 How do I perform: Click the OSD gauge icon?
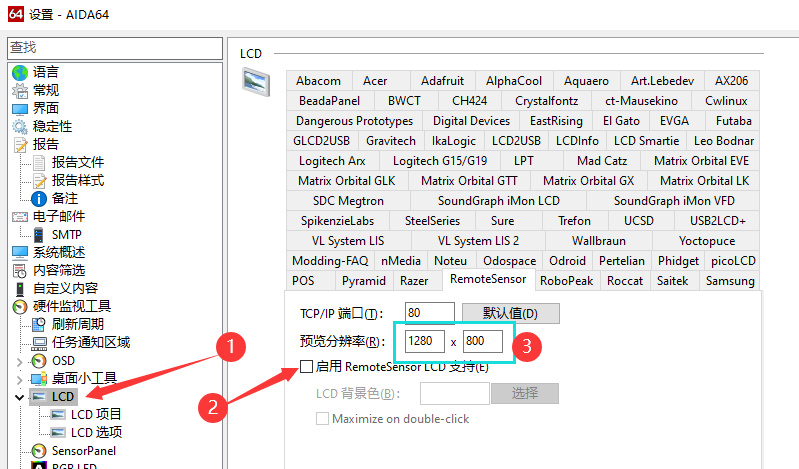tap(39, 361)
